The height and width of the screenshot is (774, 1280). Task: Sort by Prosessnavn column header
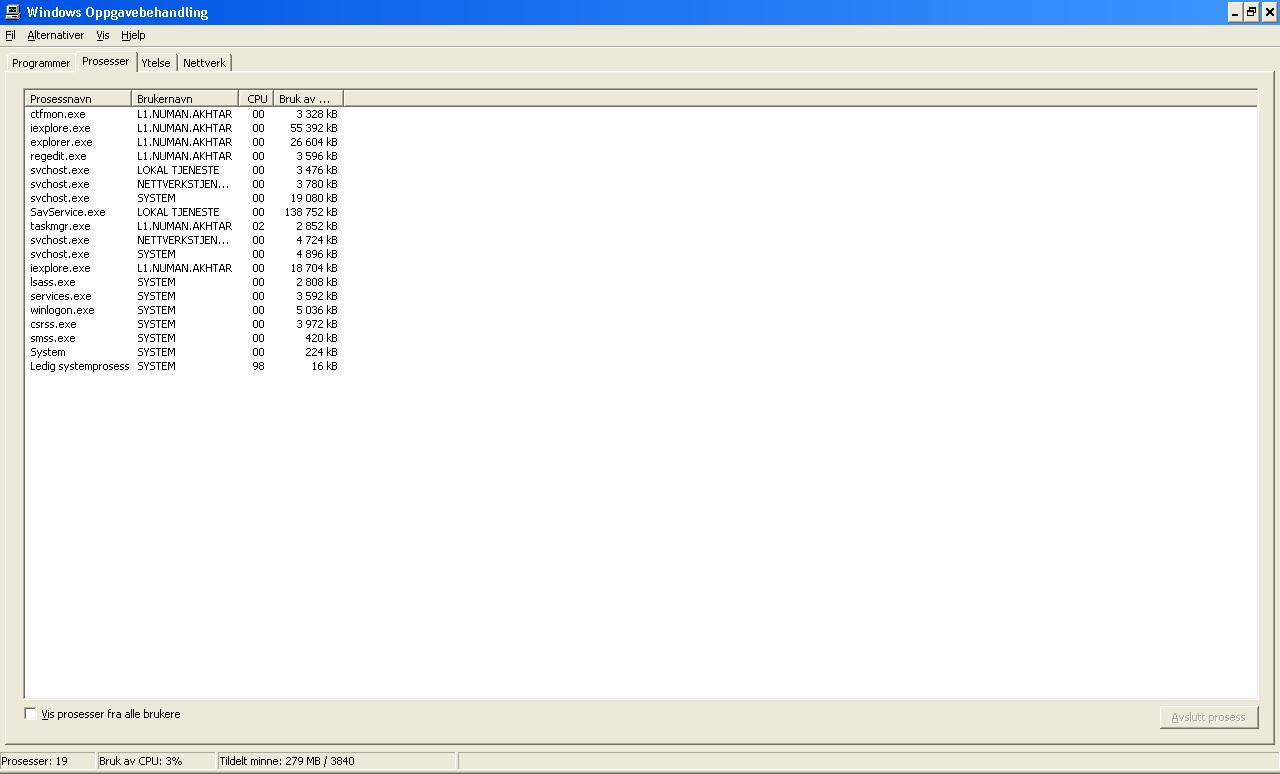click(x=78, y=99)
